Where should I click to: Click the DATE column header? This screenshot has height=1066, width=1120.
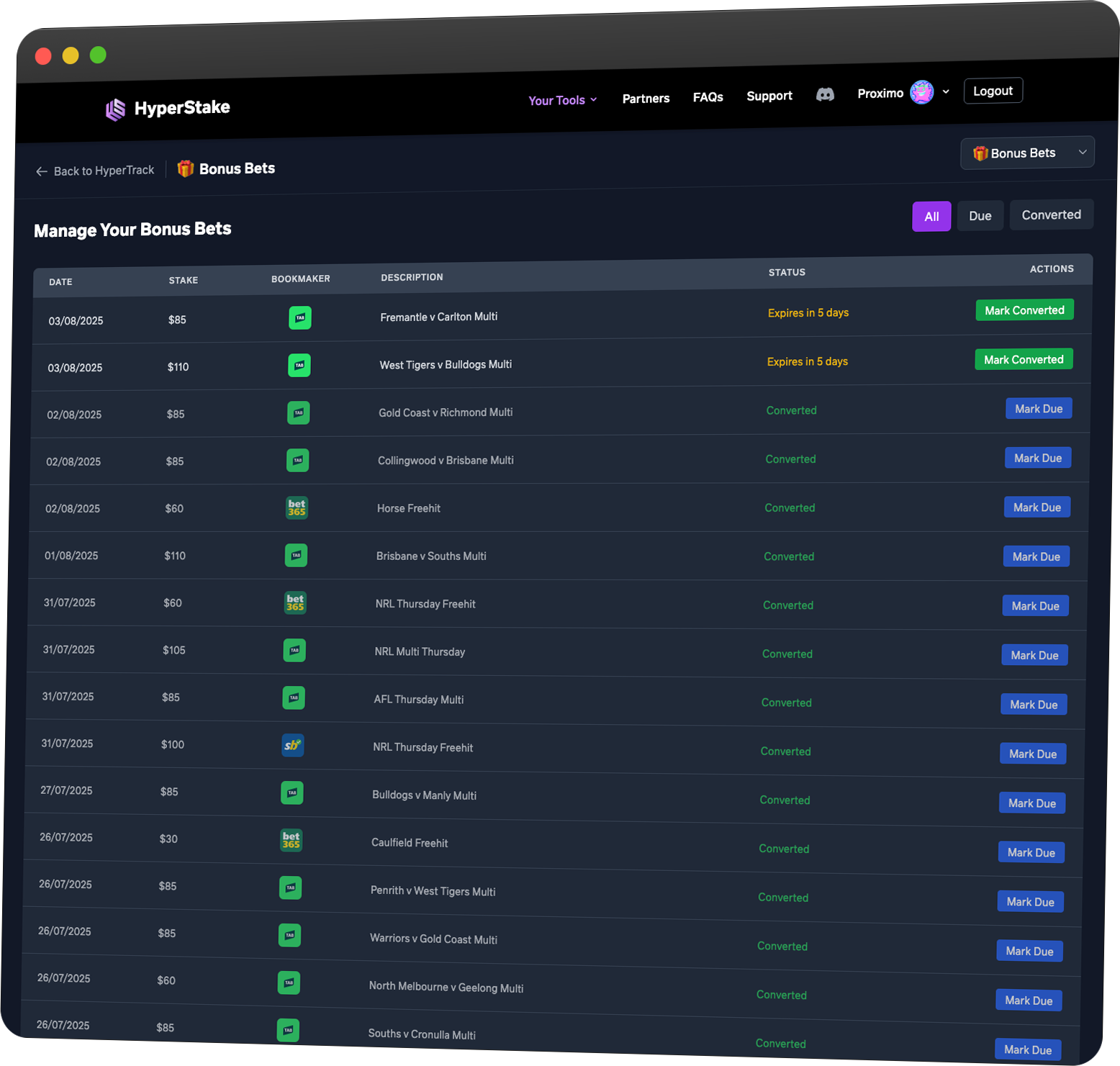tap(60, 282)
